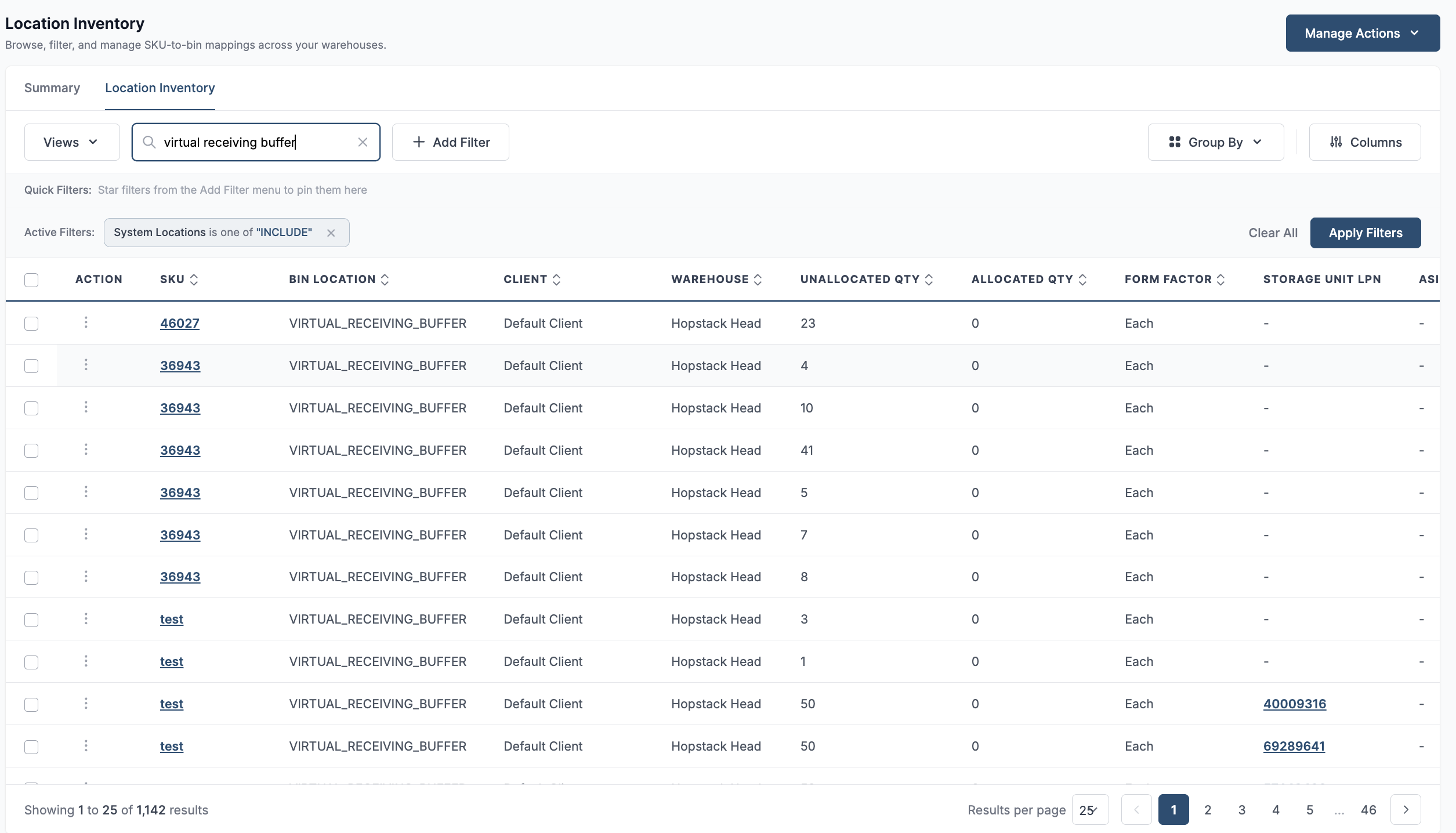Open action menu for LPN 69289641 row
The height and width of the screenshot is (833, 1456).
click(x=86, y=746)
